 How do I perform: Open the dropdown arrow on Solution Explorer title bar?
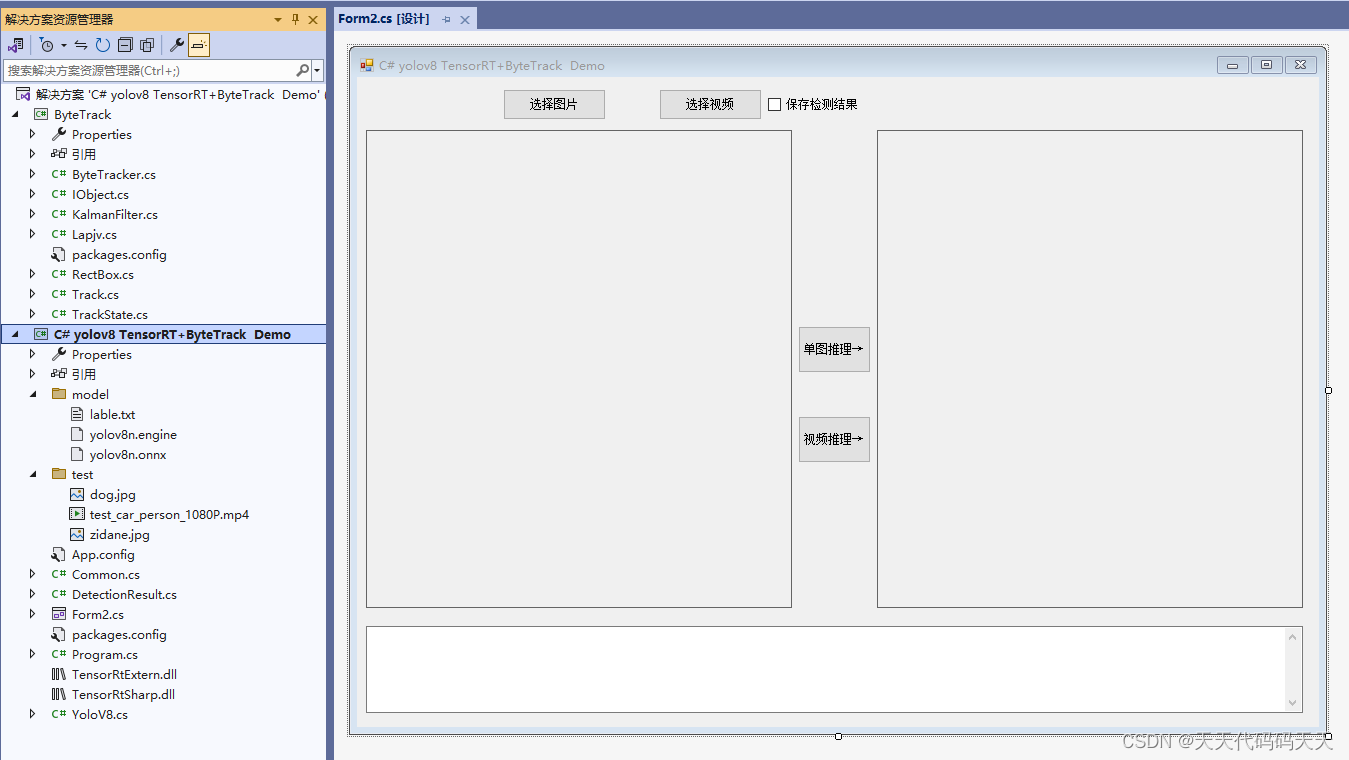[277, 19]
